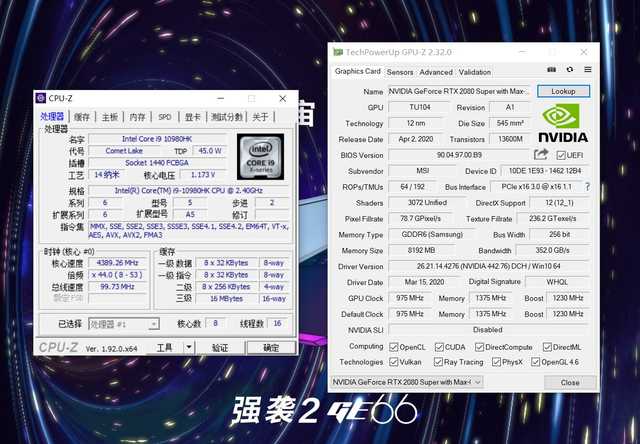Screen dimensions: 640x444
Task: Open the 关于 tab in CPU-Z
Action: coord(260,117)
